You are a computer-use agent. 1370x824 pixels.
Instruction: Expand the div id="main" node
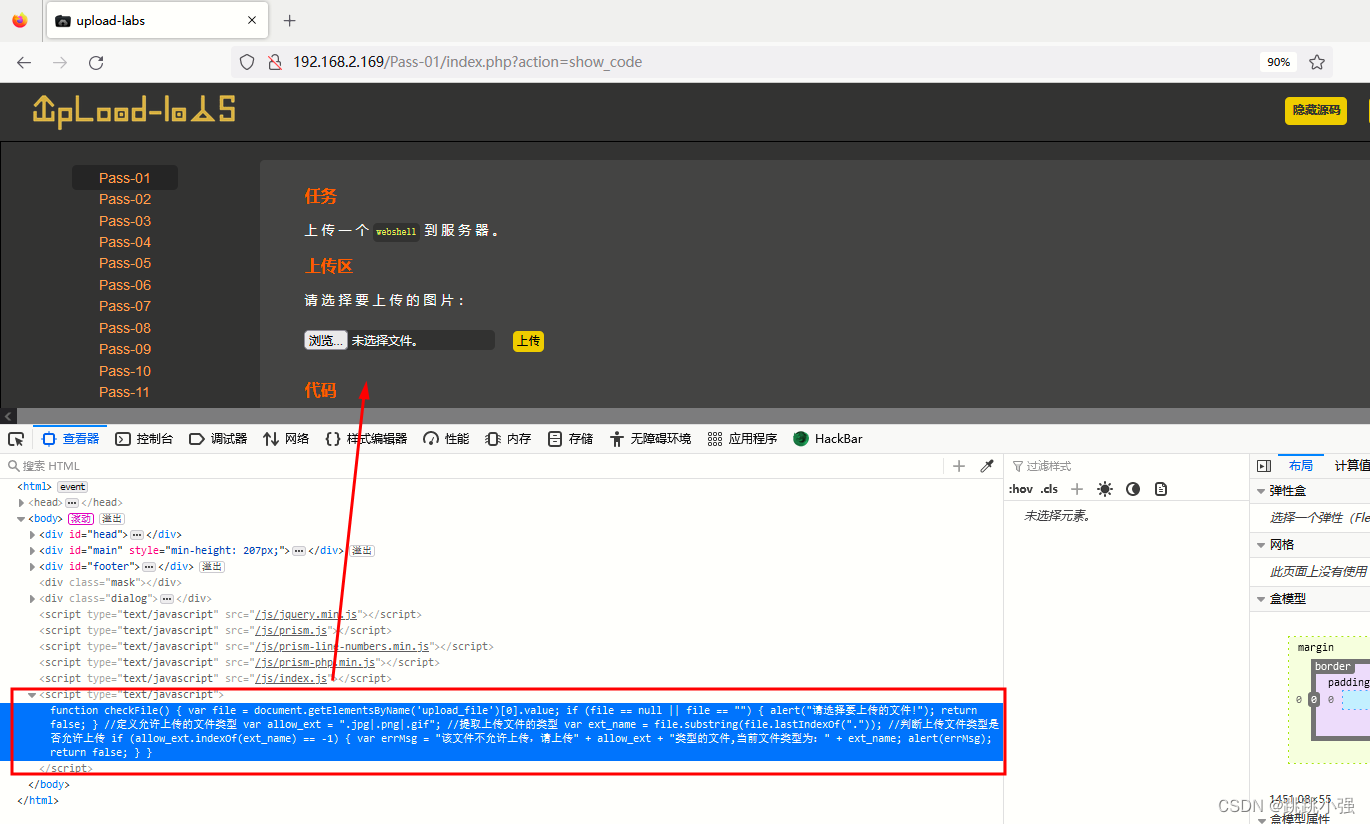(33, 551)
